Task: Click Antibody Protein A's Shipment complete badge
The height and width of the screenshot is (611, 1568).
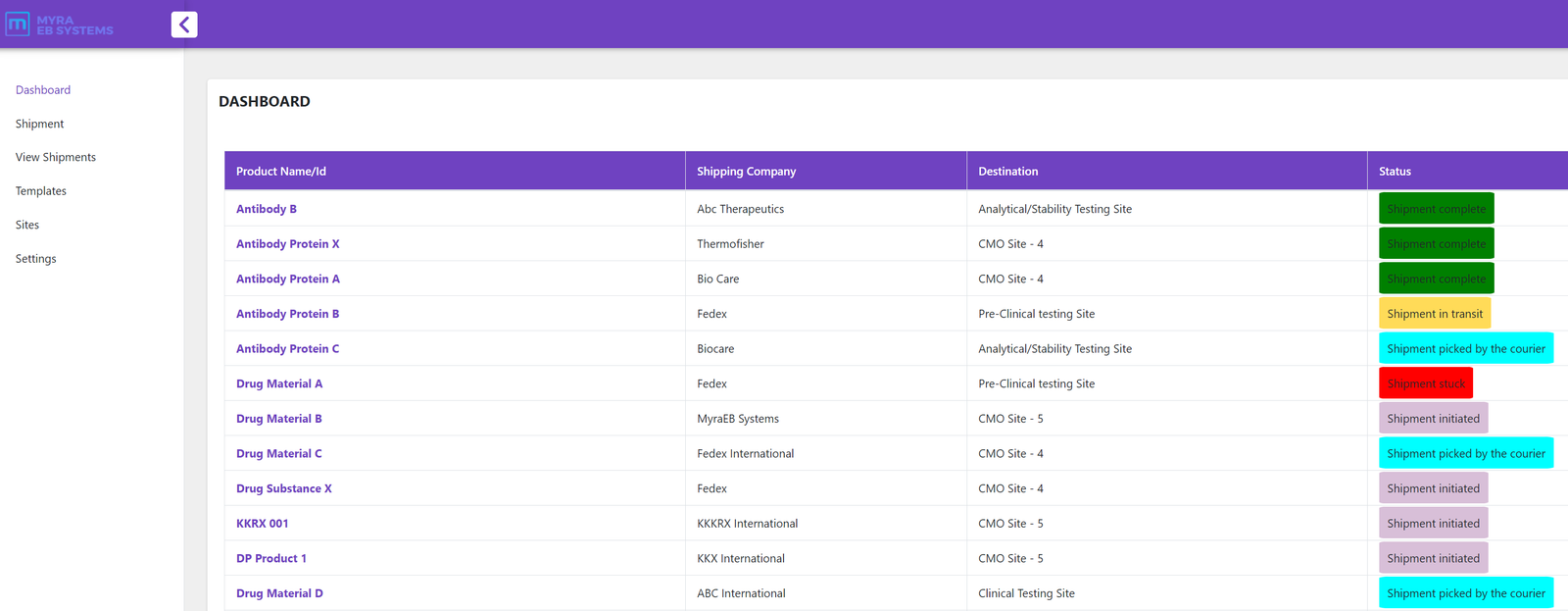Action: click(1437, 279)
